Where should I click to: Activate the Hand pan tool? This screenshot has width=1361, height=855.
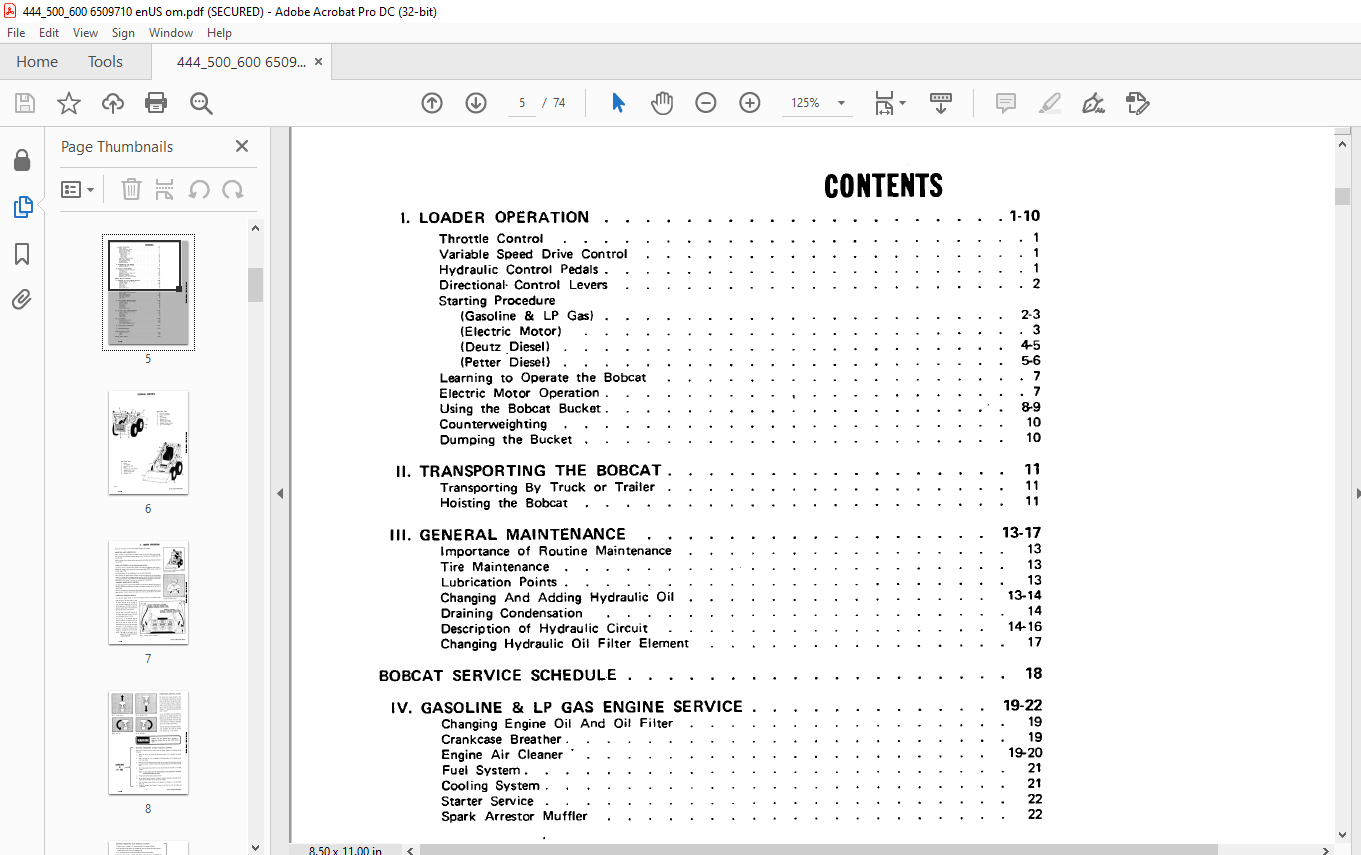click(662, 103)
